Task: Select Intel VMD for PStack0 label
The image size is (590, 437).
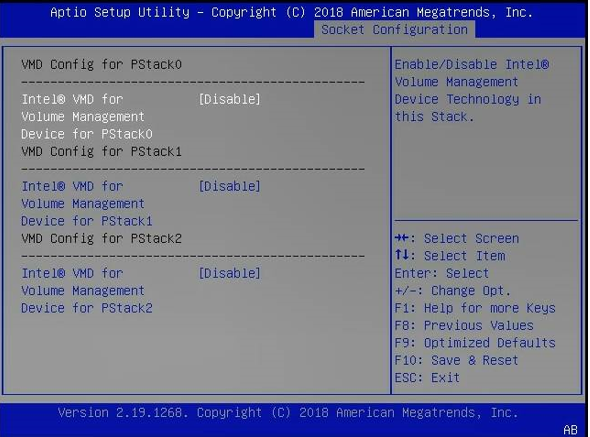Action: pyautogui.click(x=87, y=117)
